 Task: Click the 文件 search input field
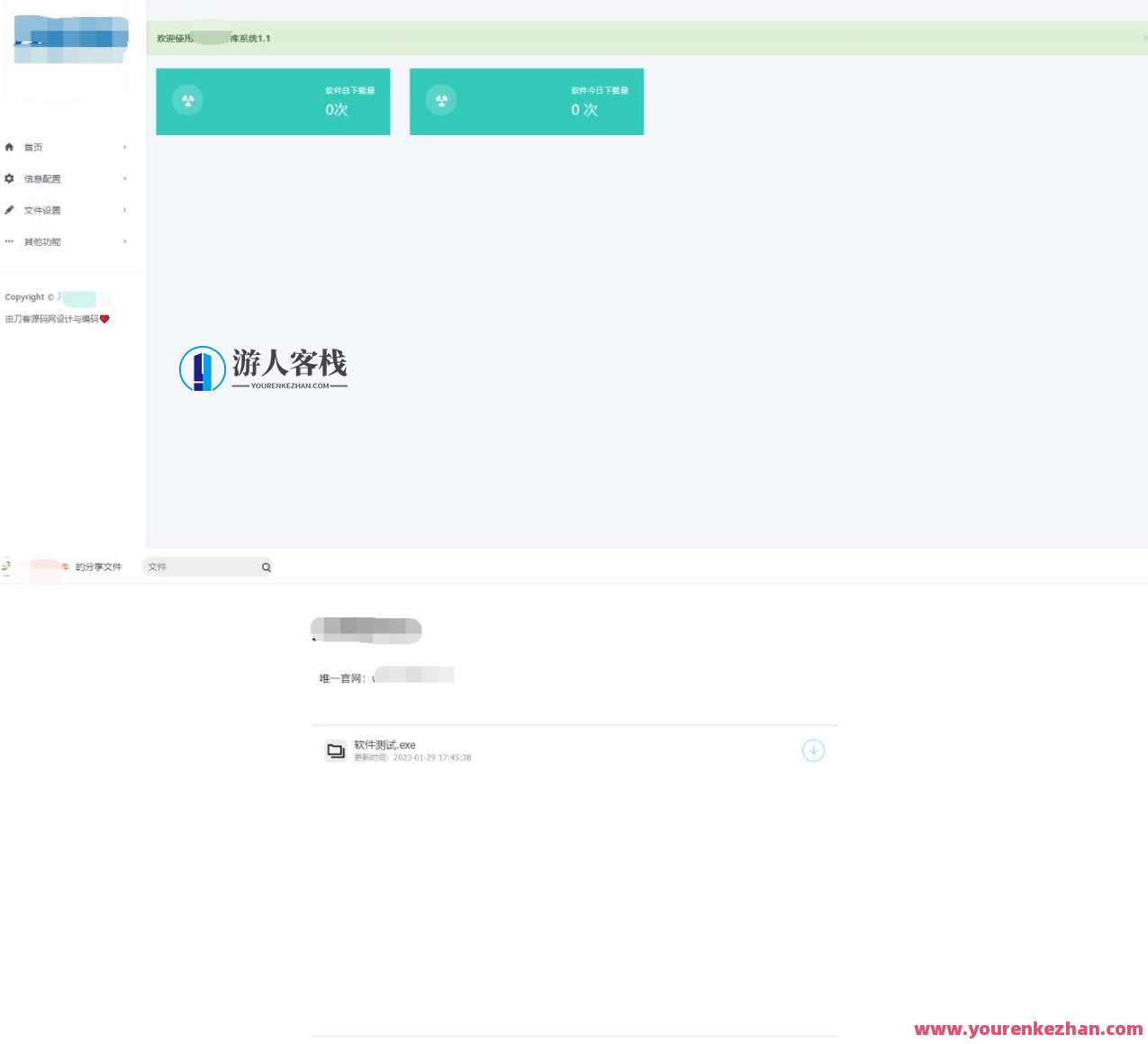[198, 567]
